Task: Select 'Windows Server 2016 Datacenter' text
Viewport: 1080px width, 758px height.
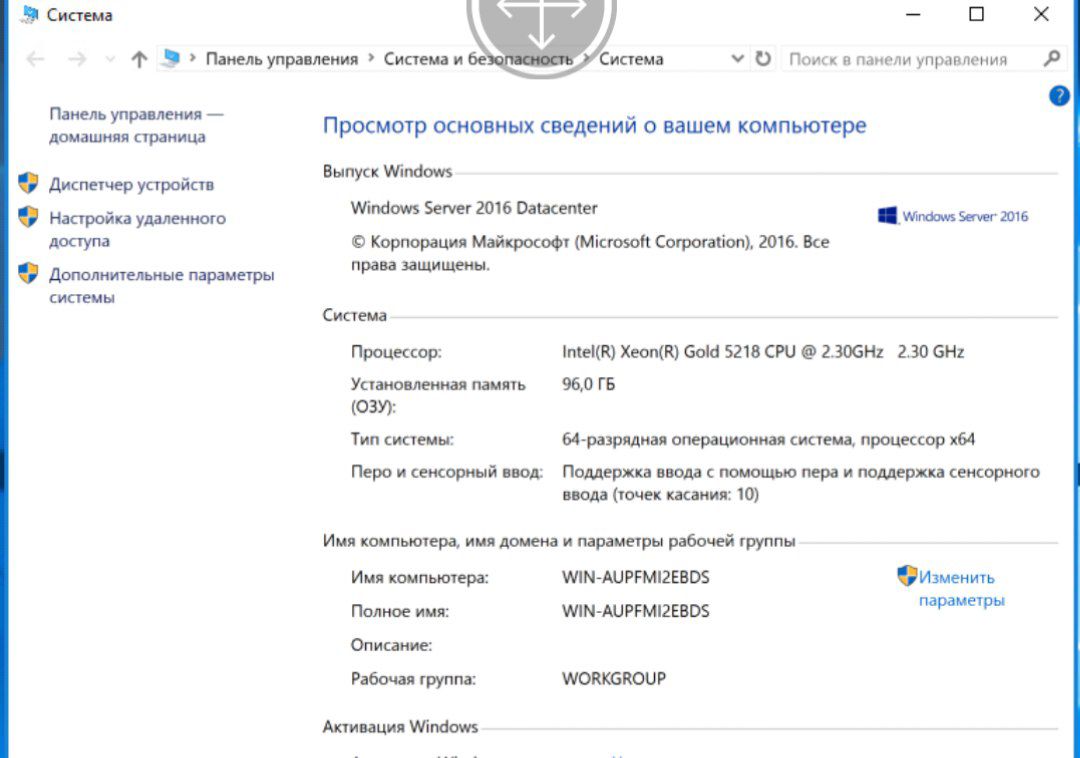Action: pos(474,208)
